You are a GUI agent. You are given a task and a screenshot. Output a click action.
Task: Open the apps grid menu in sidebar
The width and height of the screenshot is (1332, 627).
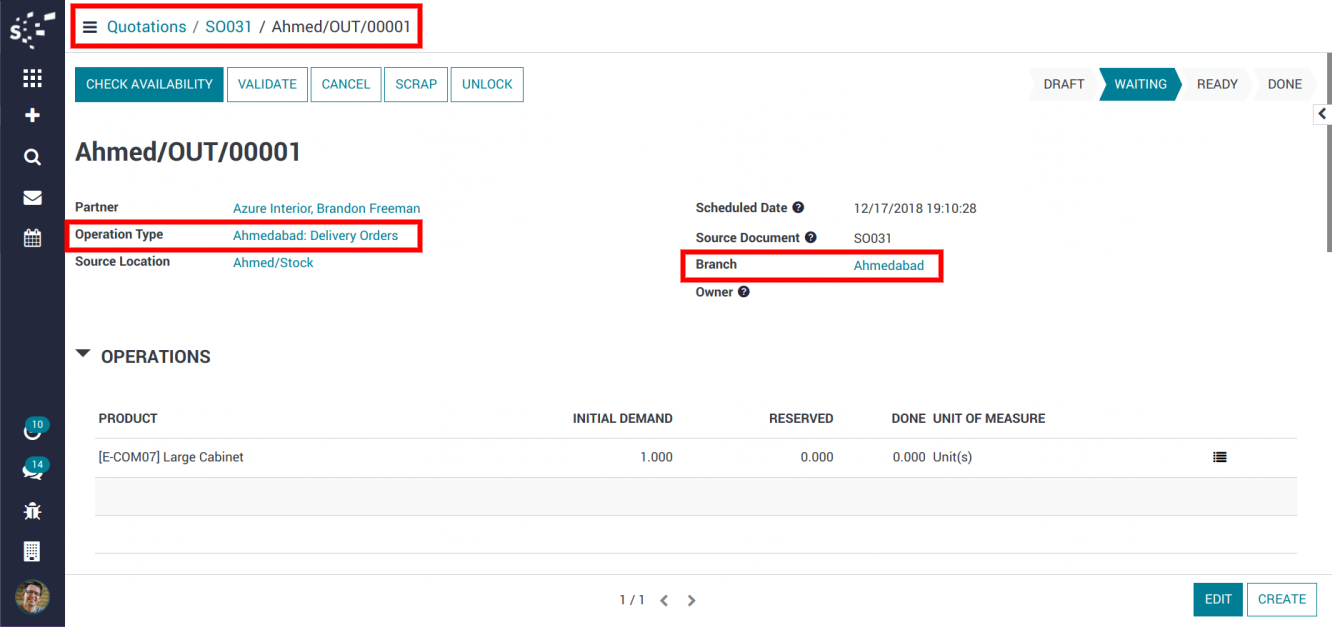click(32, 78)
